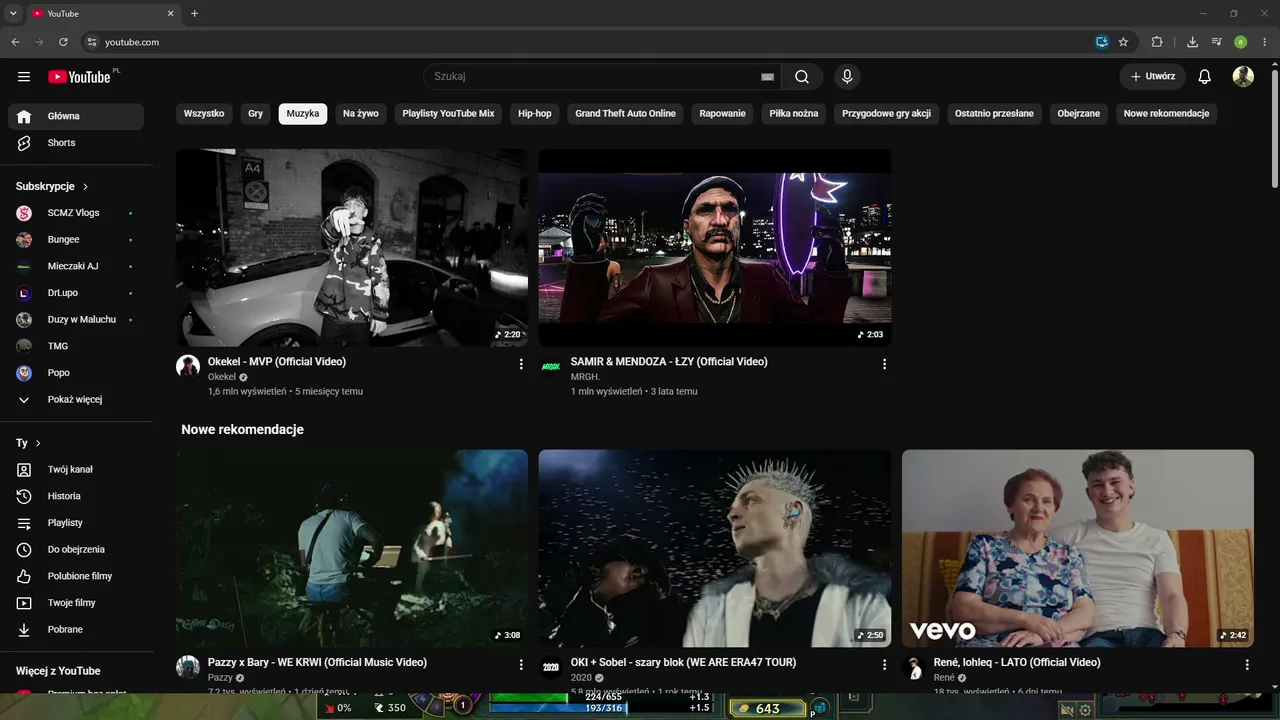Open Historia in the sidebar

coord(76,496)
